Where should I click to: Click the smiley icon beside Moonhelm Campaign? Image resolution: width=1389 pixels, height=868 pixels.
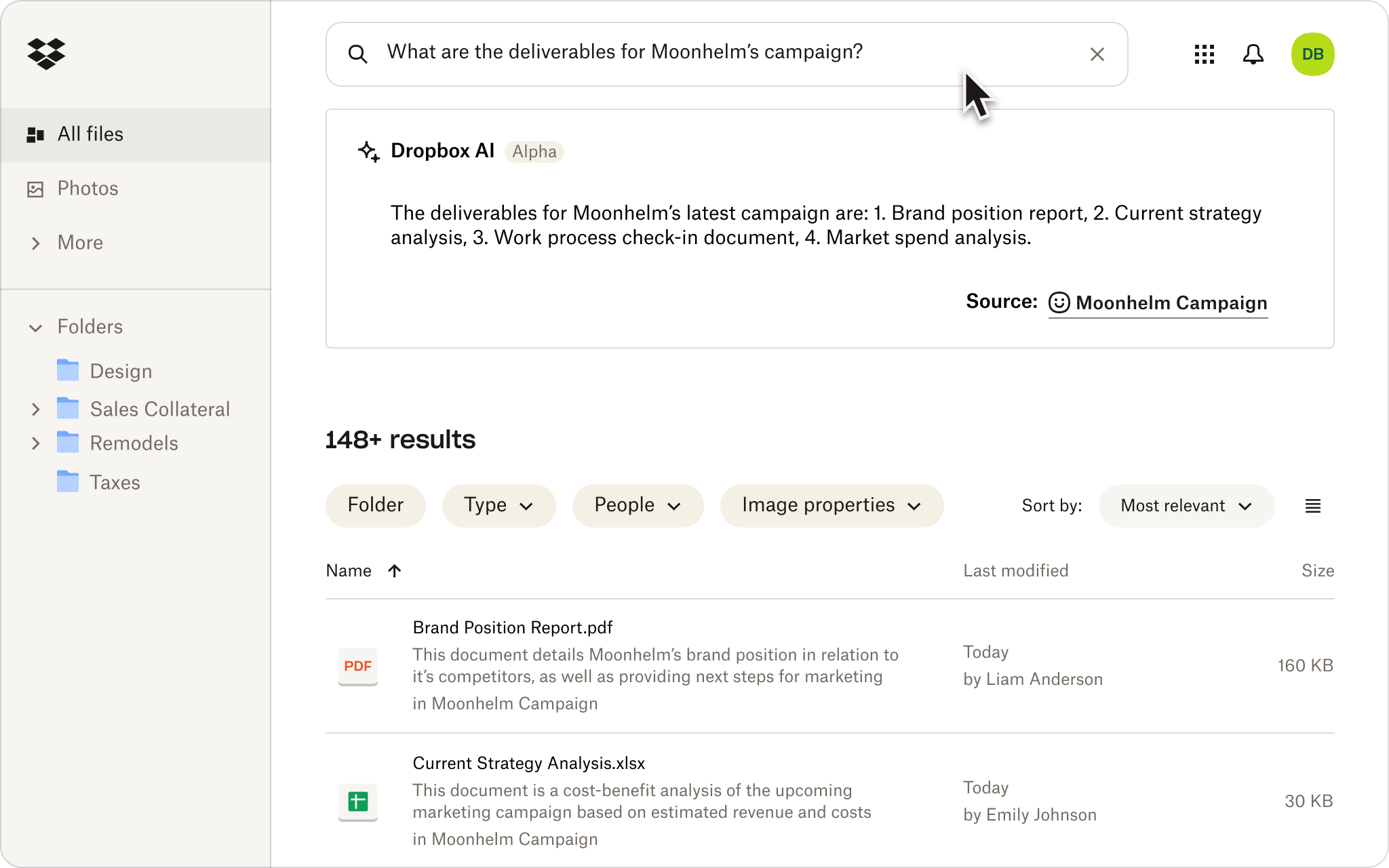1059,302
